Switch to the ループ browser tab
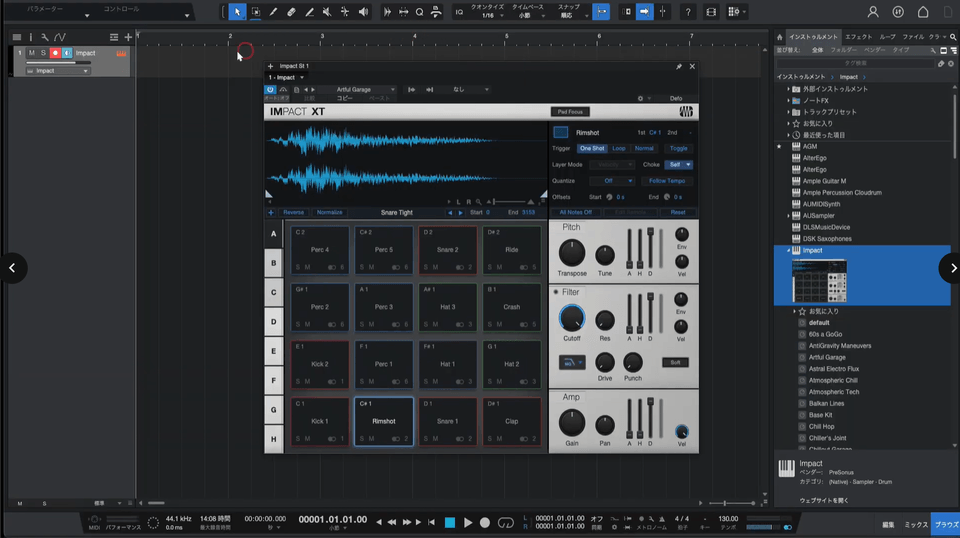Viewport: 960px width, 538px height. tap(887, 36)
